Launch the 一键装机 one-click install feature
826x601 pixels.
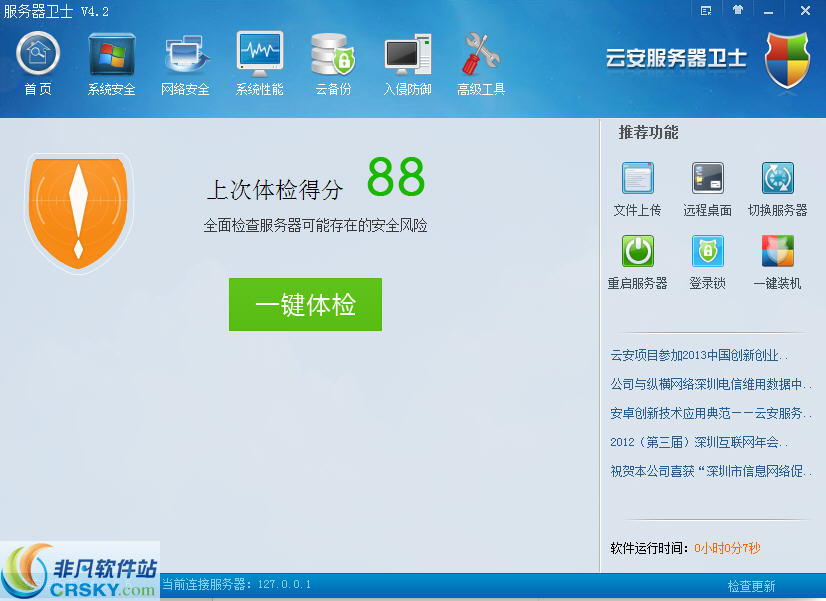point(778,262)
